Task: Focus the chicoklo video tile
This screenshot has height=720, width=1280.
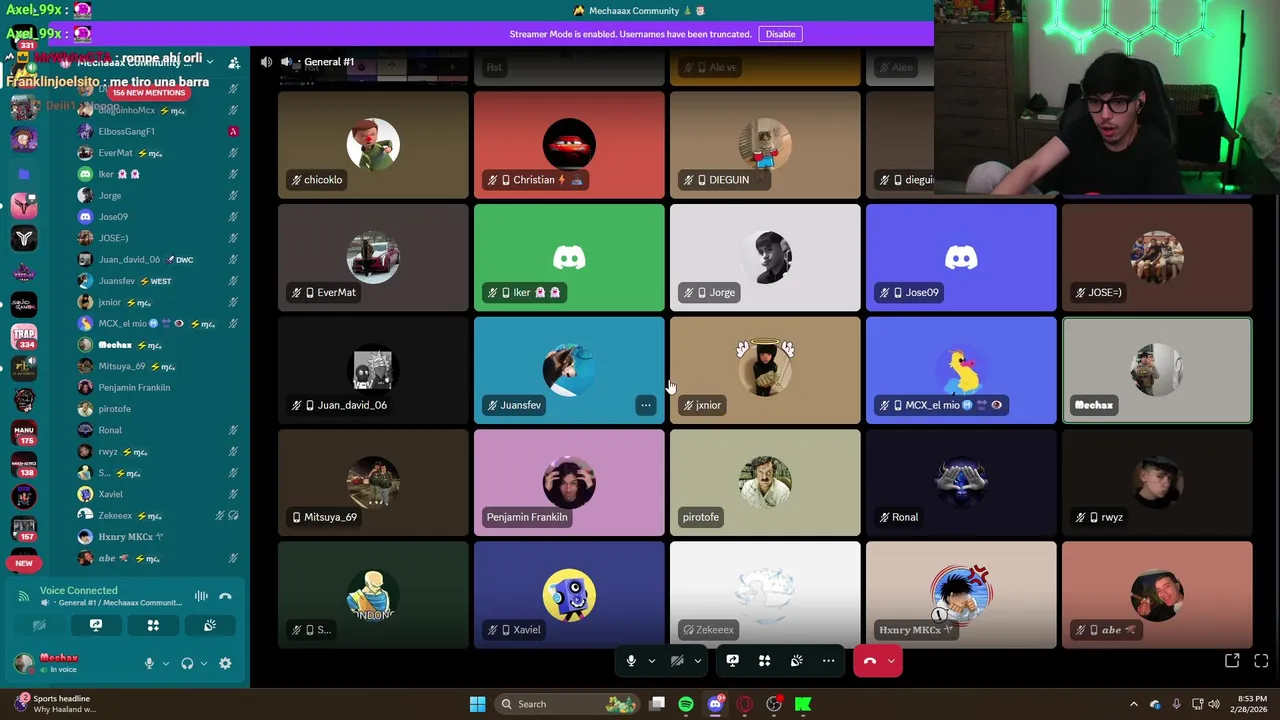Action: tap(373, 145)
